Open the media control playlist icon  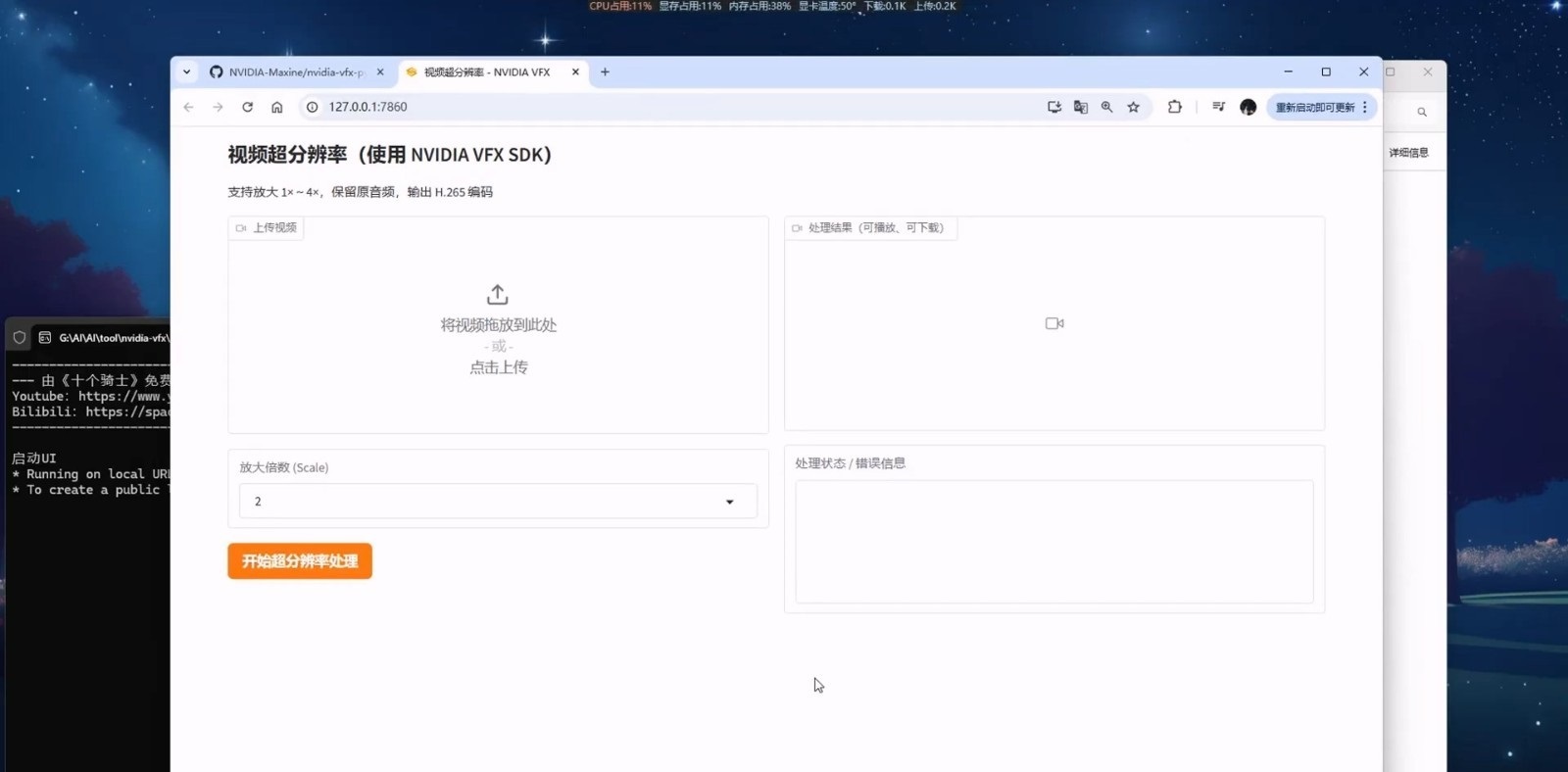[x=1218, y=107]
